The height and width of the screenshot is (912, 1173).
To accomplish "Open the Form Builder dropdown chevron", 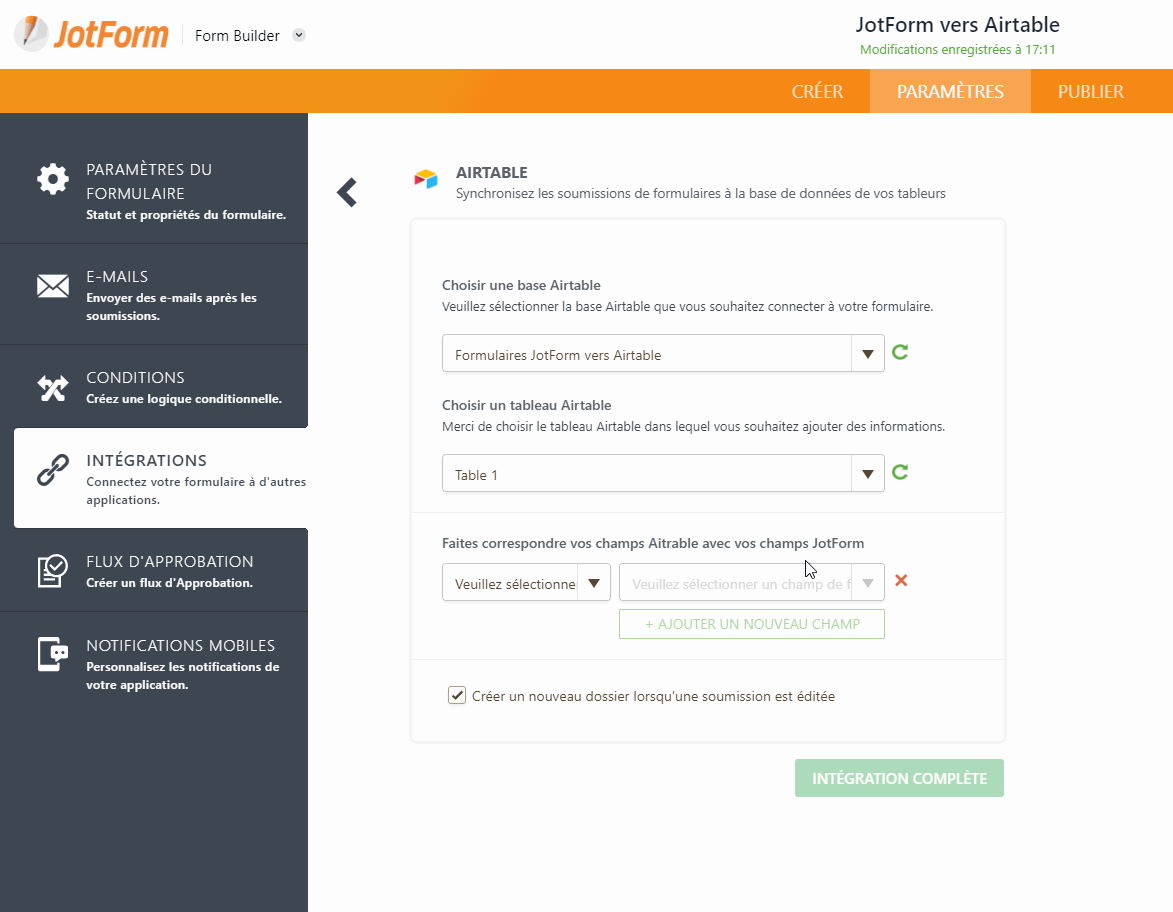I will pos(298,35).
